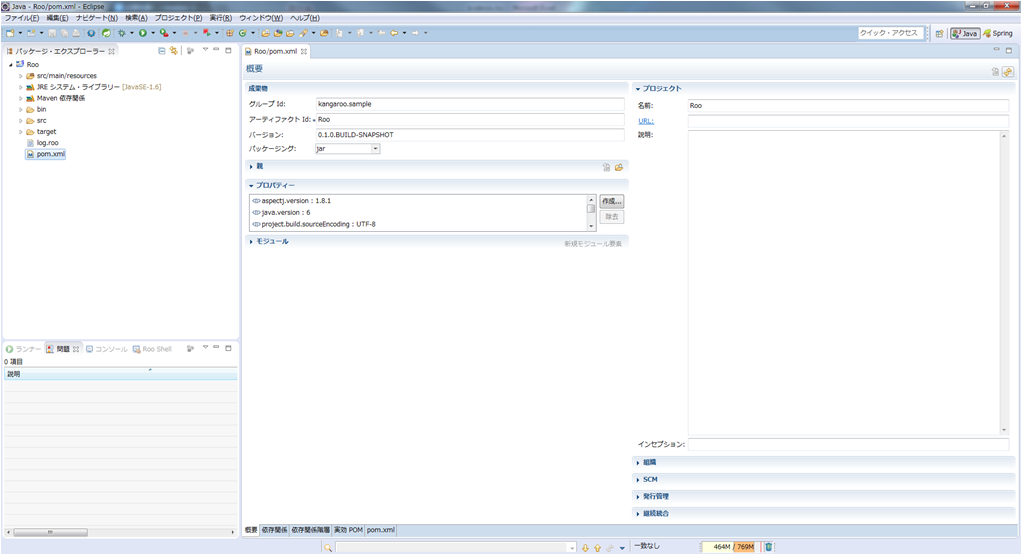Screen dimensions: 1022x555
Task: Switch to Effective POM (実効 POM) tab
Action: [348, 530]
